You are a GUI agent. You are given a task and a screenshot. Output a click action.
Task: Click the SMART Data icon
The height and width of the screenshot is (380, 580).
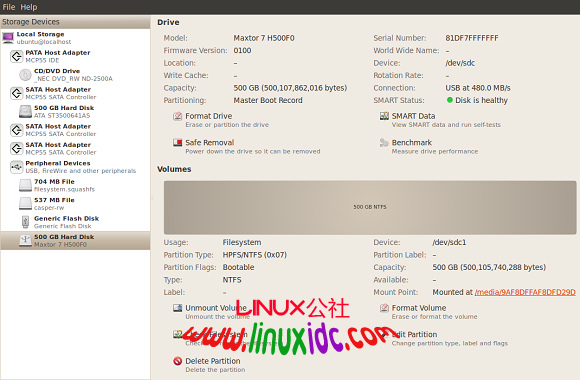point(384,116)
